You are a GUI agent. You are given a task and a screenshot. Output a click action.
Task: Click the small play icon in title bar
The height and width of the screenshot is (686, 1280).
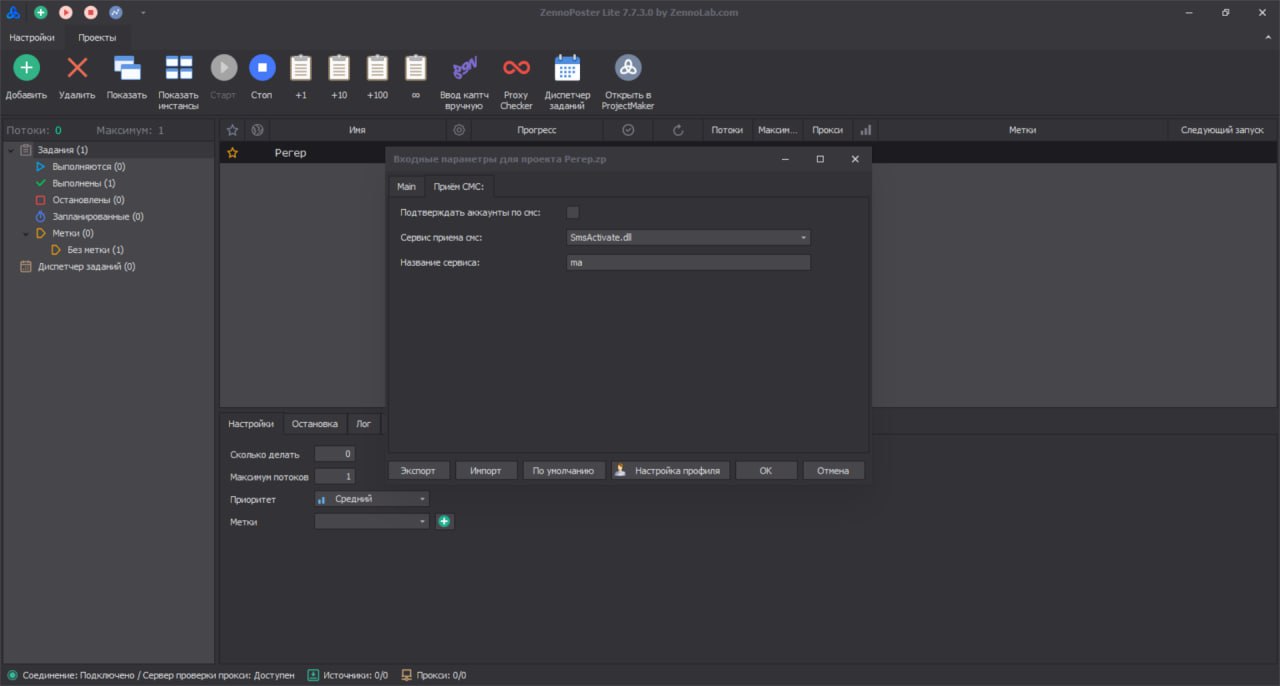(x=66, y=12)
